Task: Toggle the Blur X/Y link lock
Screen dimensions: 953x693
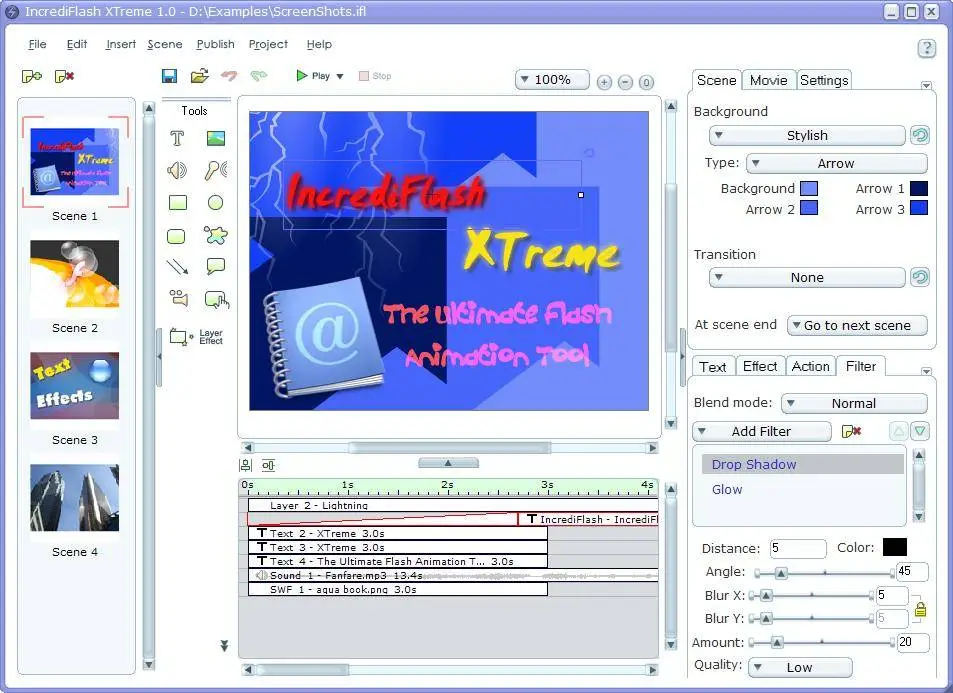Action: pos(920,609)
